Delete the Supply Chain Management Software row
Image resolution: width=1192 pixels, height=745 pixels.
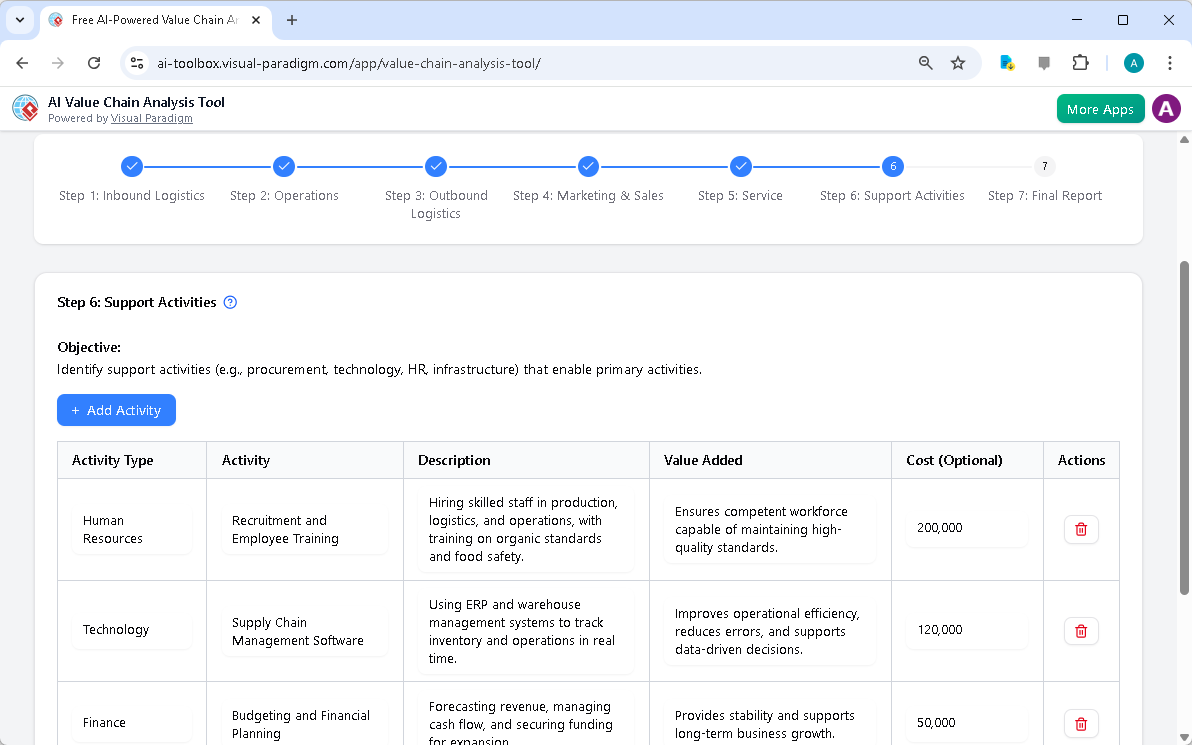coord(1080,631)
